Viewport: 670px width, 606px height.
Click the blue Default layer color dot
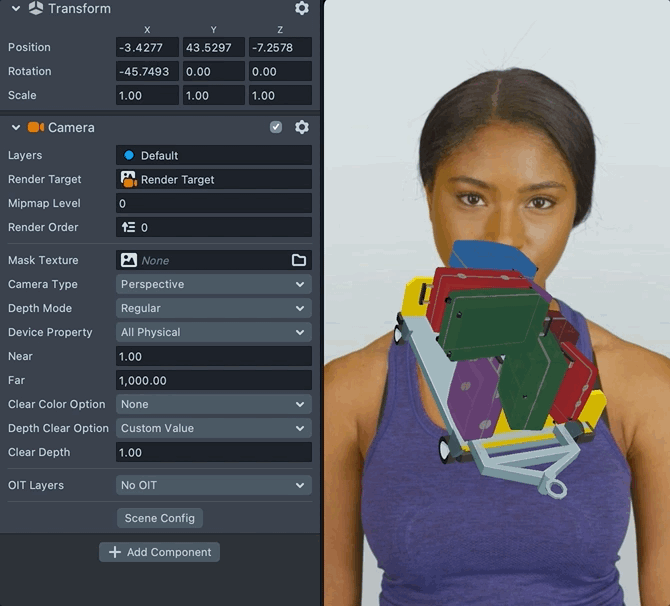point(128,156)
